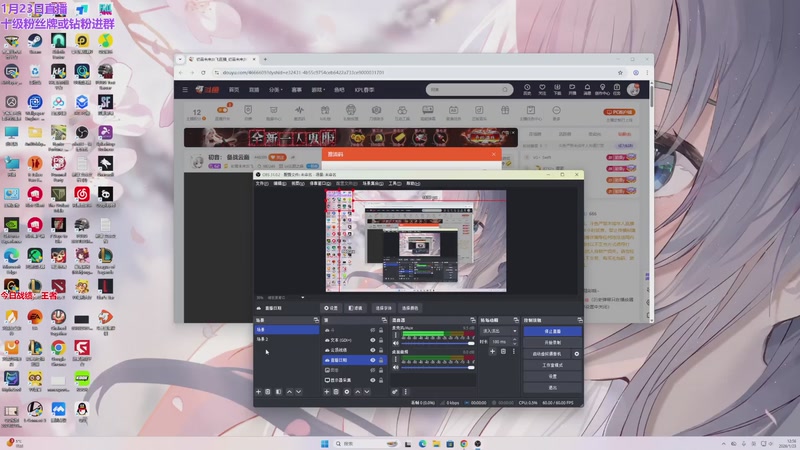
Task: Open audio mixer three-dot menu at bottom
Action: click(x=406, y=392)
